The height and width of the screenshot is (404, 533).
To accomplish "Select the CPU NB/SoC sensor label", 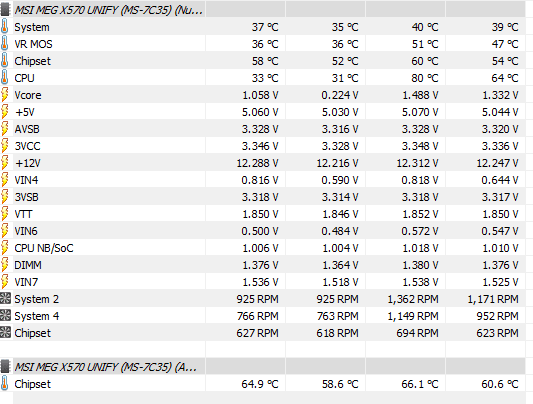I will coord(44,248).
